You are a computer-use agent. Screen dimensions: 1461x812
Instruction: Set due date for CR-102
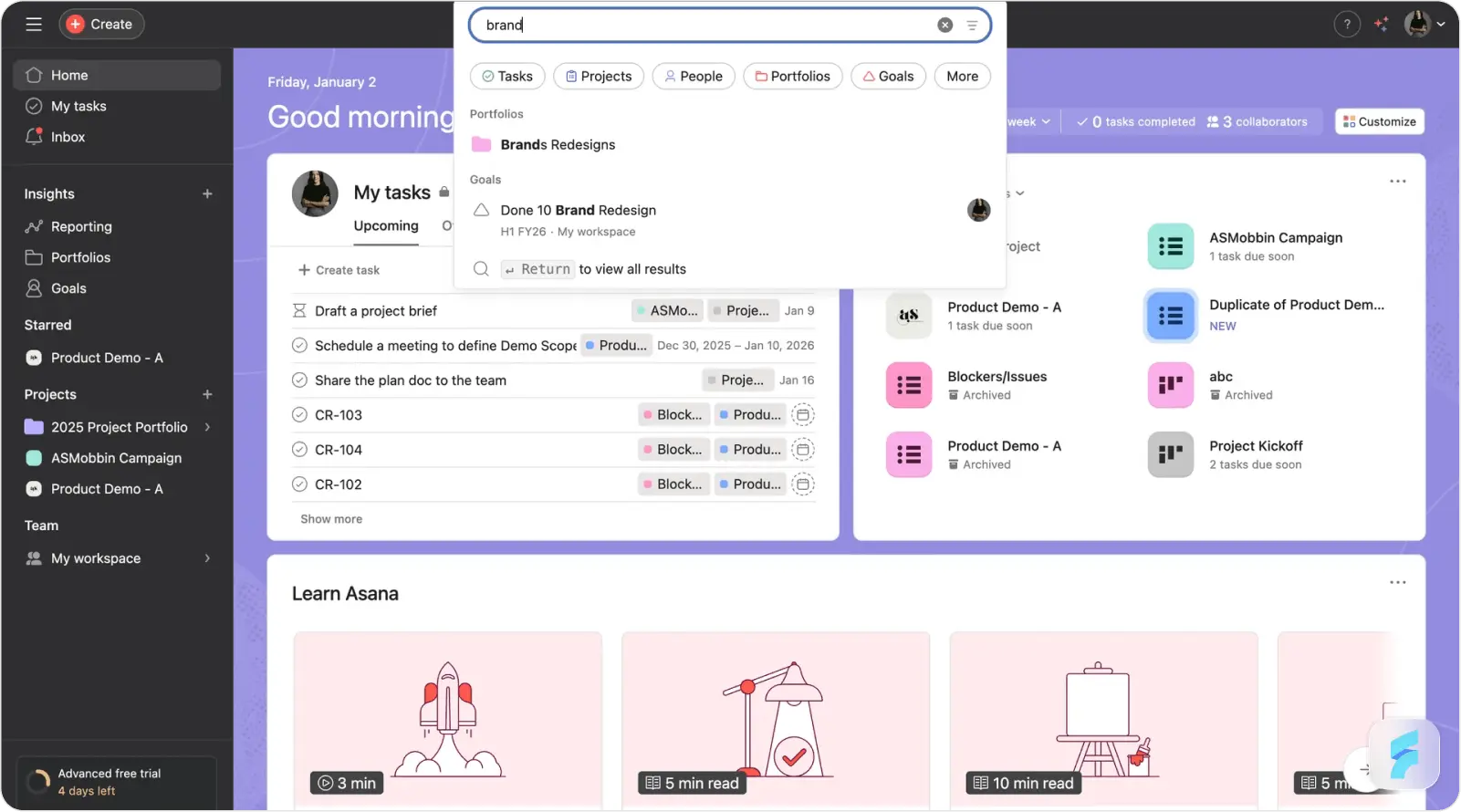803,484
